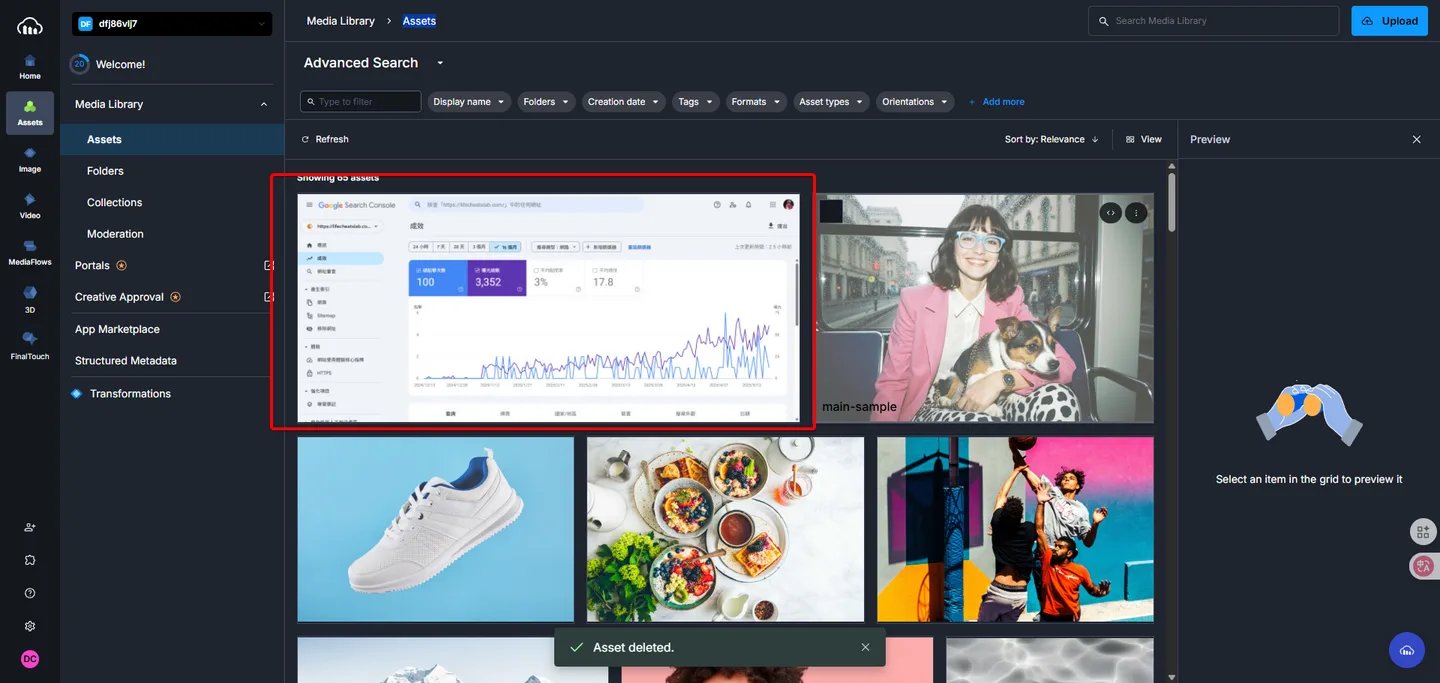Select the basketball players thumbnail
This screenshot has height=683, width=1440.
click(x=1015, y=529)
